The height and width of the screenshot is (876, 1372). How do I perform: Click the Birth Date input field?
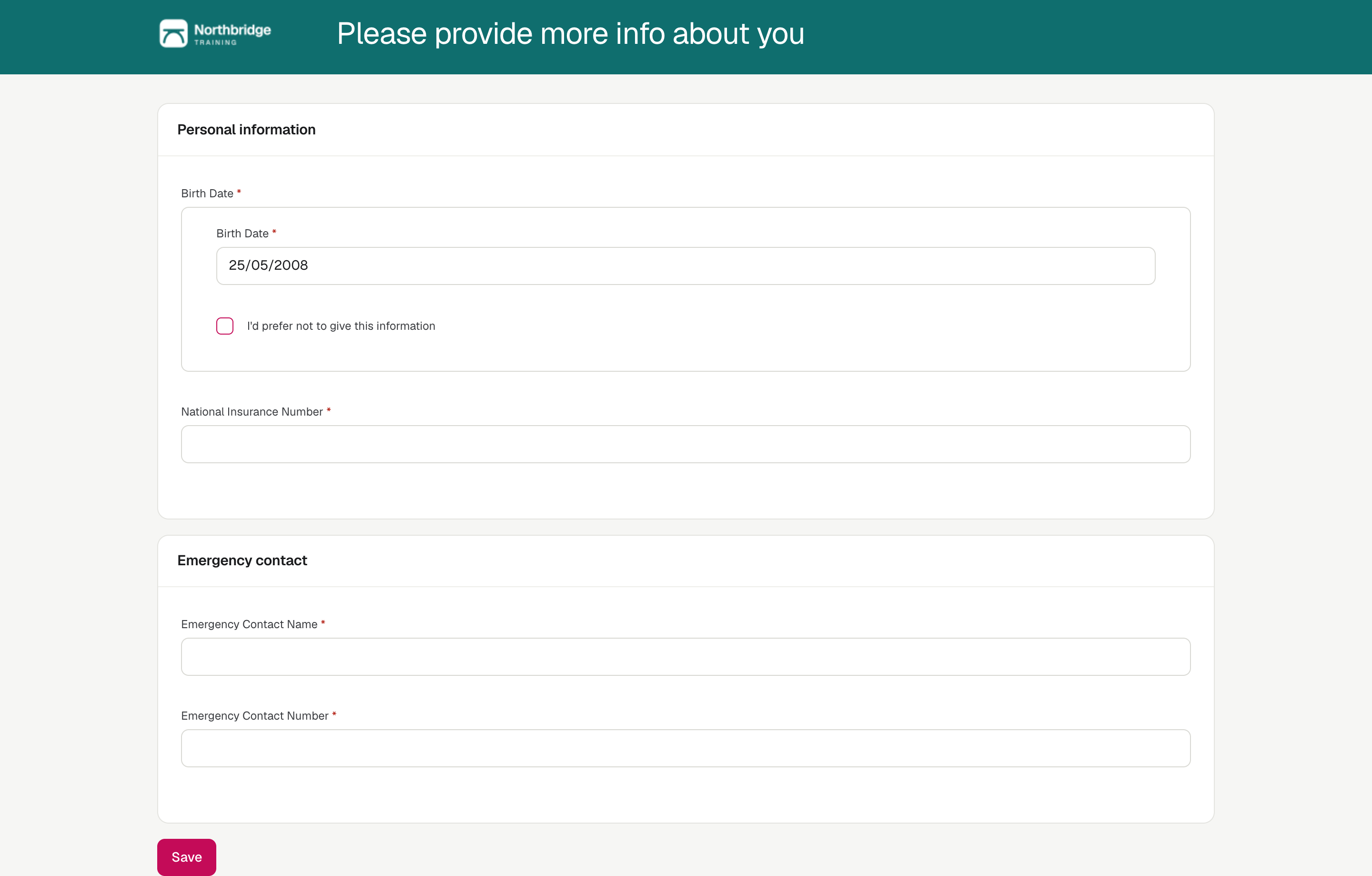[x=686, y=265]
